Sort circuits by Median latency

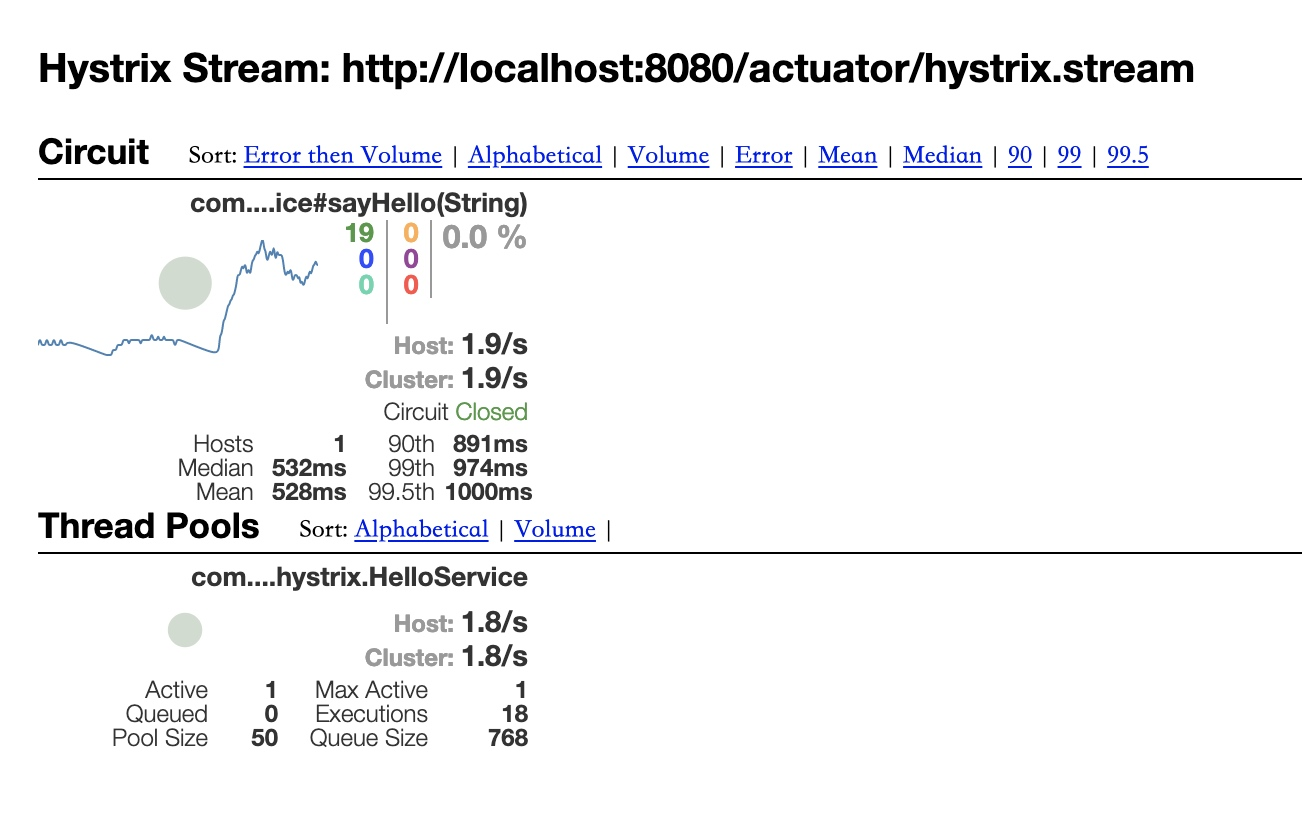click(x=942, y=155)
